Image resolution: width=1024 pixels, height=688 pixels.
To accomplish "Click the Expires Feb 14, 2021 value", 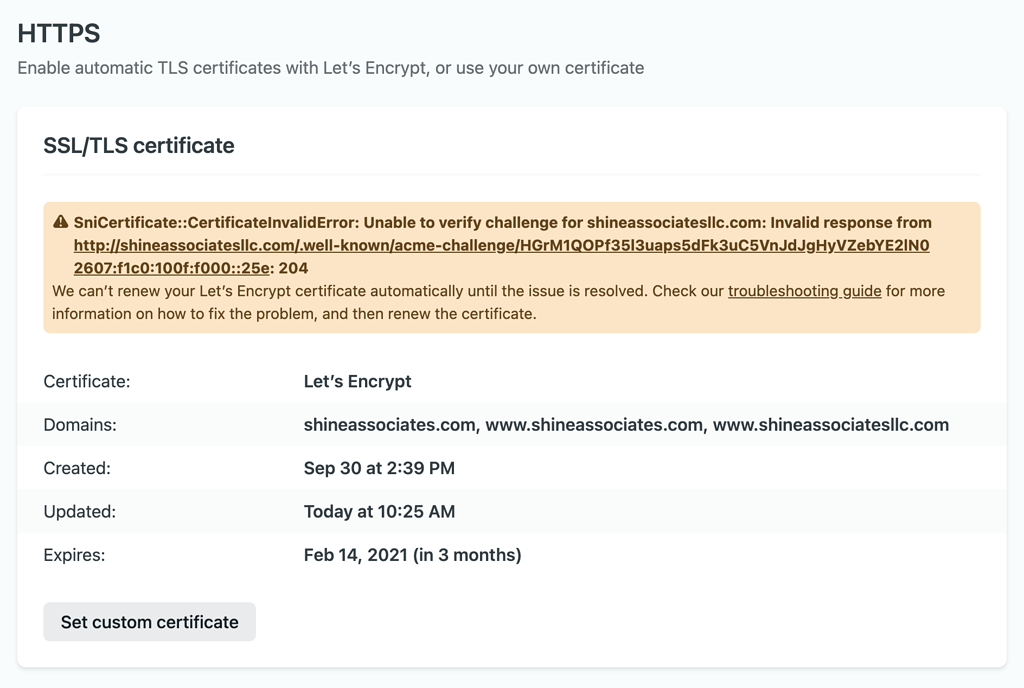I will pos(413,555).
